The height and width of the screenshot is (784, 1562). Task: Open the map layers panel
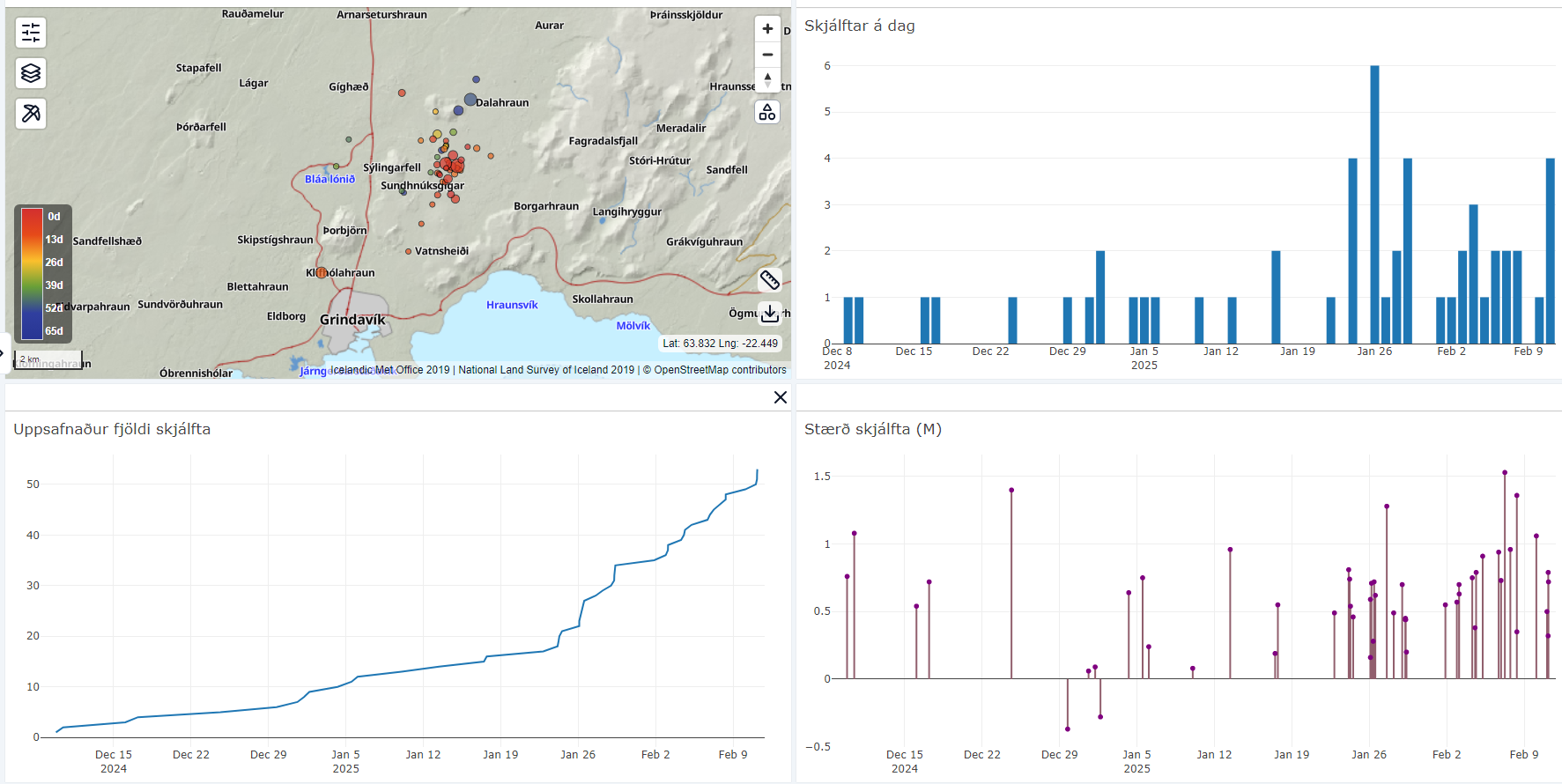(x=31, y=73)
